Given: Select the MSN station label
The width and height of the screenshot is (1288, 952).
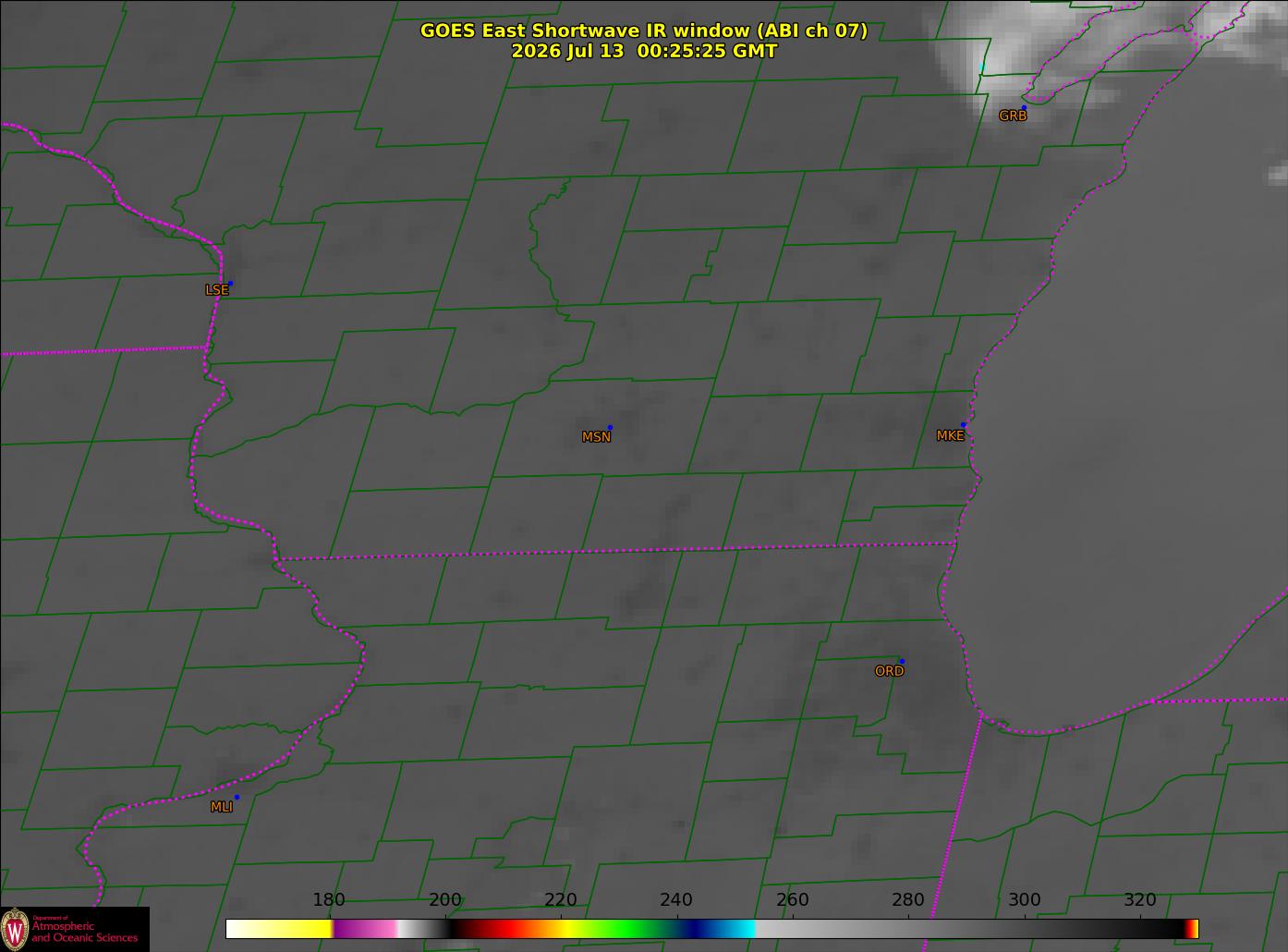Looking at the screenshot, I should 596,437.
